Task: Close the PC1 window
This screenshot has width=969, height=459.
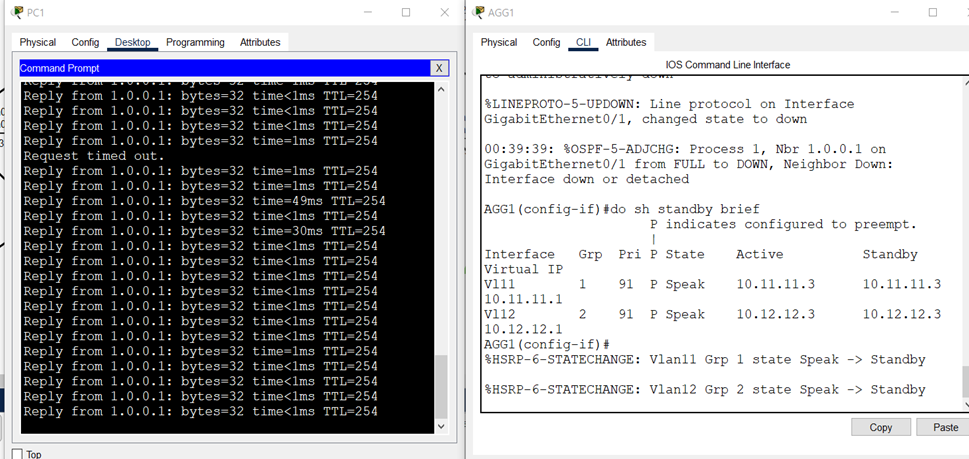Action: [x=444, y=12]
